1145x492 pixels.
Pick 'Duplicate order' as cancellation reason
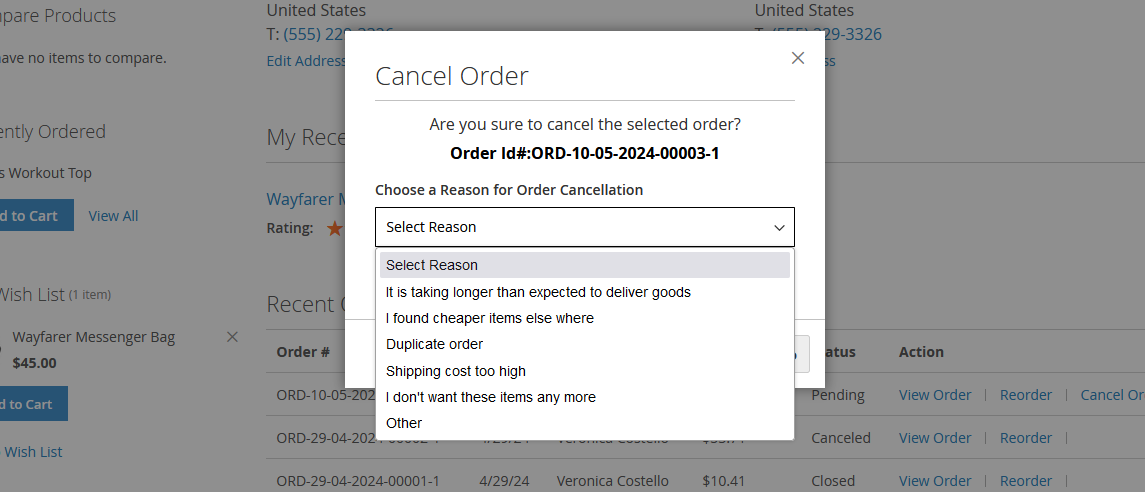[x=434, y=344]
